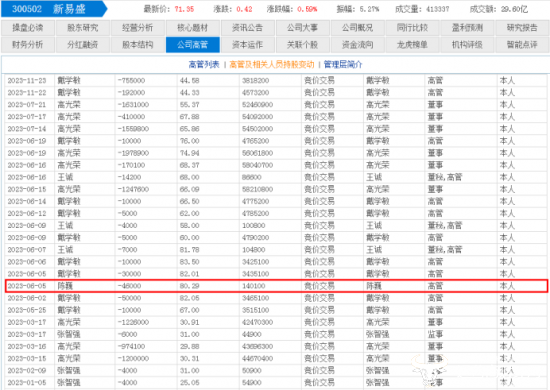The height and width of the screenshot is (390, 550).
Task: Click the -6000 change amount
Action: pyautogui.click(x=127, y=334)
